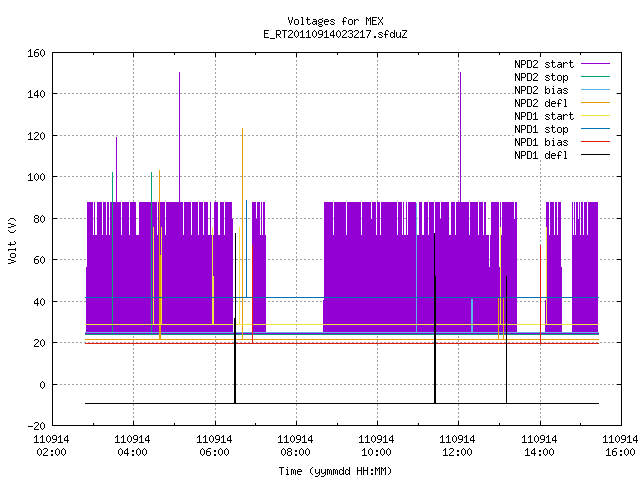This screenshot has height=480, width=640.
Task: Click the Voltages for MEX chart title
Action: [x=335, y=21]
